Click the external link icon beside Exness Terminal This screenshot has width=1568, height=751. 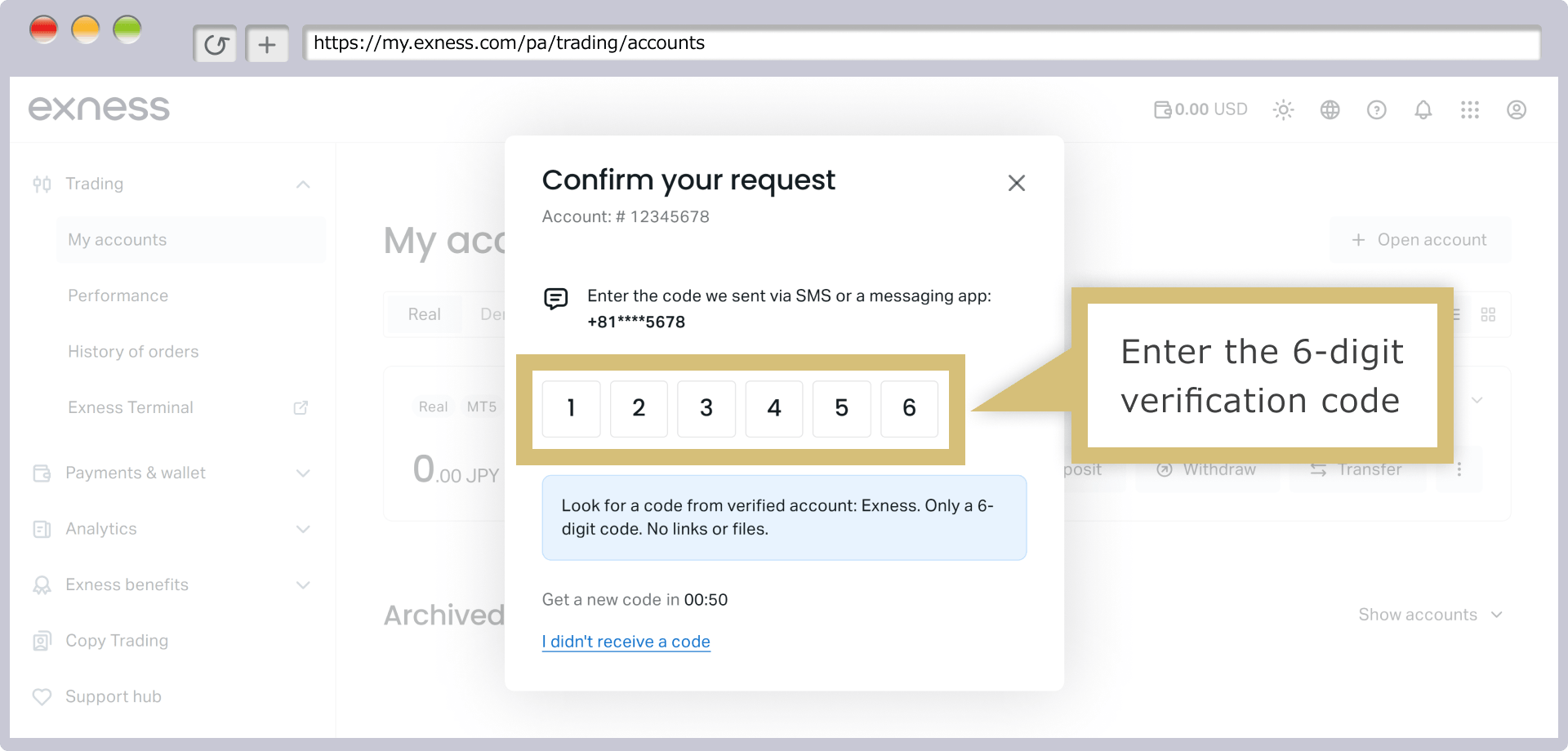[x=301, y=407]
